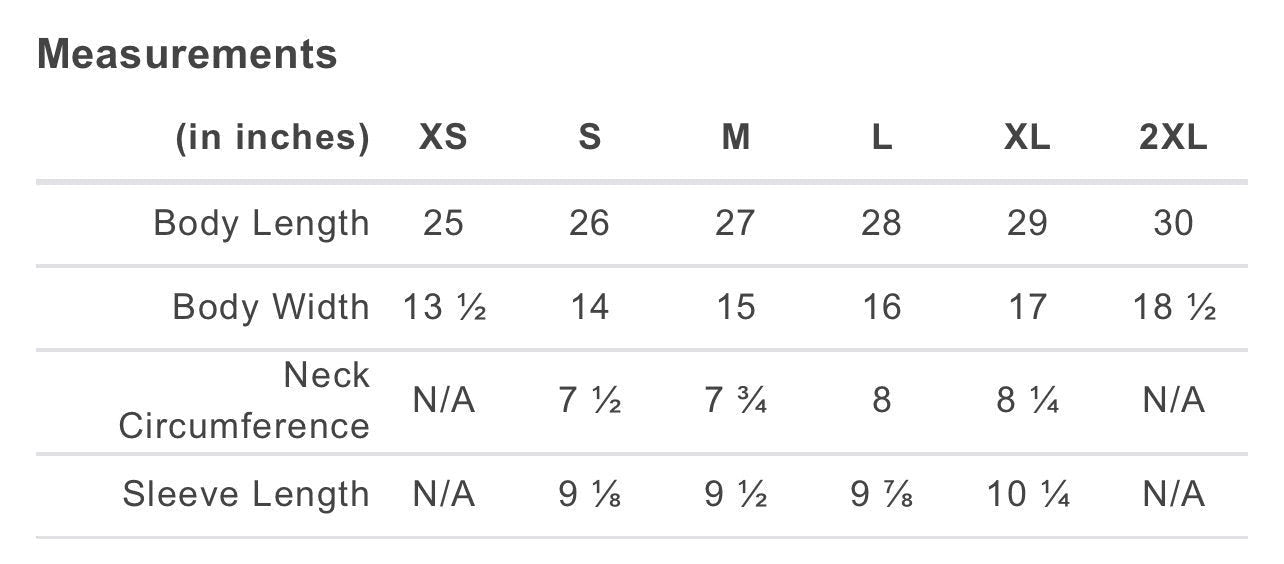Select the S size column header
Image resolution: width=1284 pixels, height=564 pixels.
point(589,138)
